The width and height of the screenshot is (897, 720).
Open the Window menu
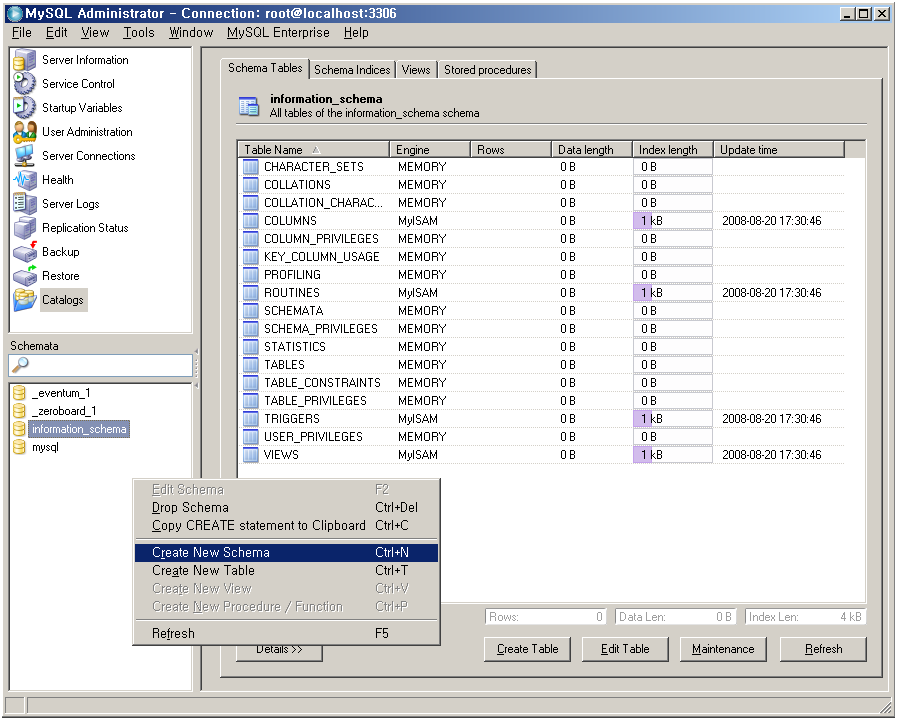coord(191,33)
